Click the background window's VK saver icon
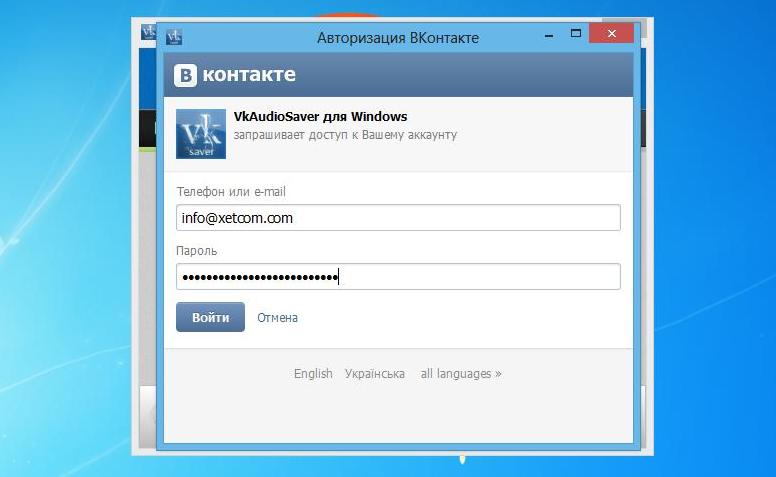This screenshot has height=477, width=776. (148, 32)
